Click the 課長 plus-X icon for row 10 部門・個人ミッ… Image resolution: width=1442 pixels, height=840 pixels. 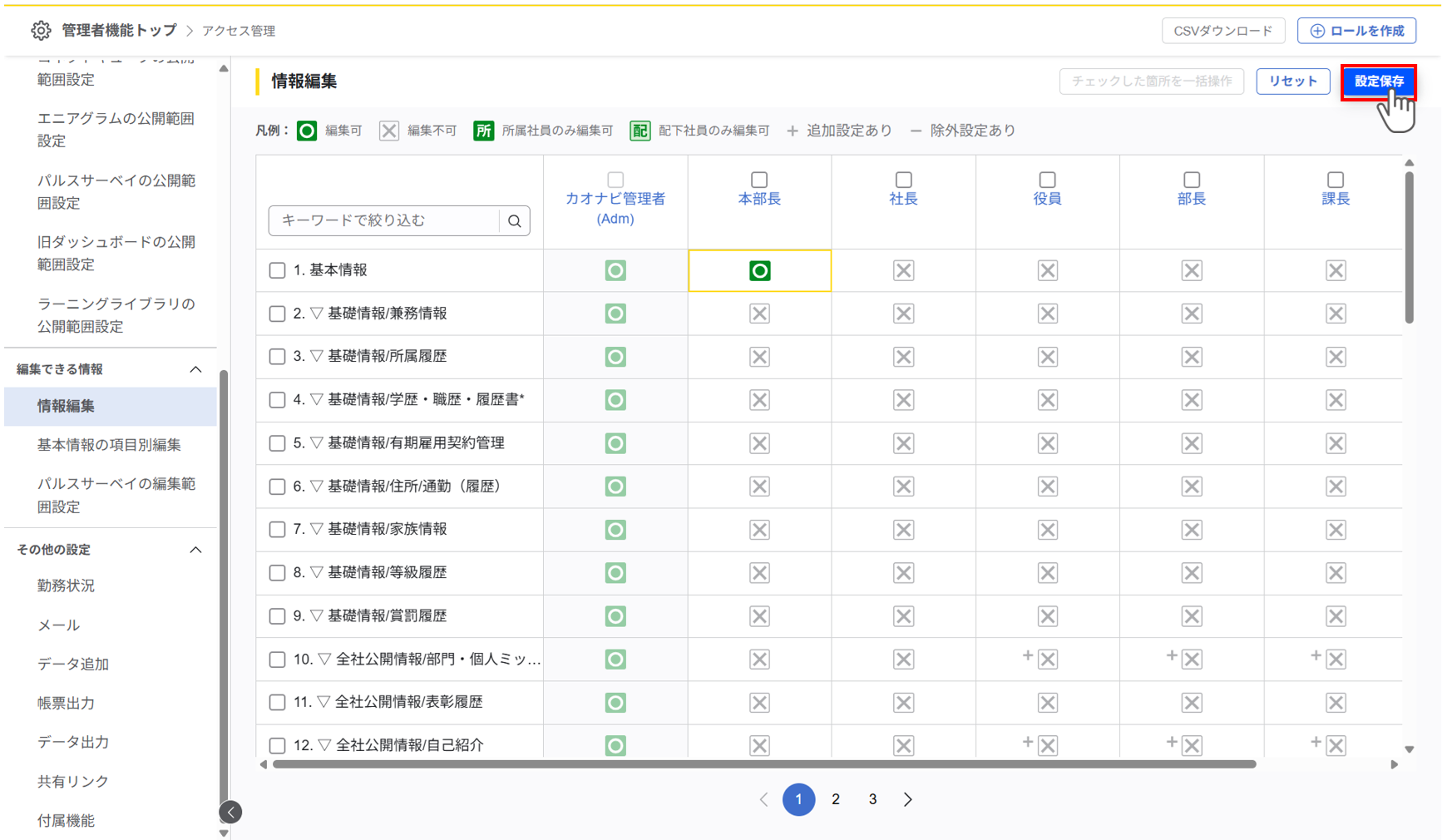tap(1336, 660)
